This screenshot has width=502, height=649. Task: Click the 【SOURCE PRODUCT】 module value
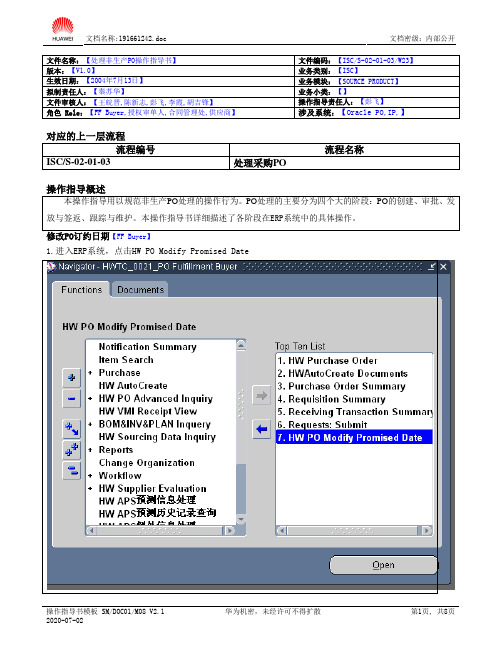pos(368,81)
